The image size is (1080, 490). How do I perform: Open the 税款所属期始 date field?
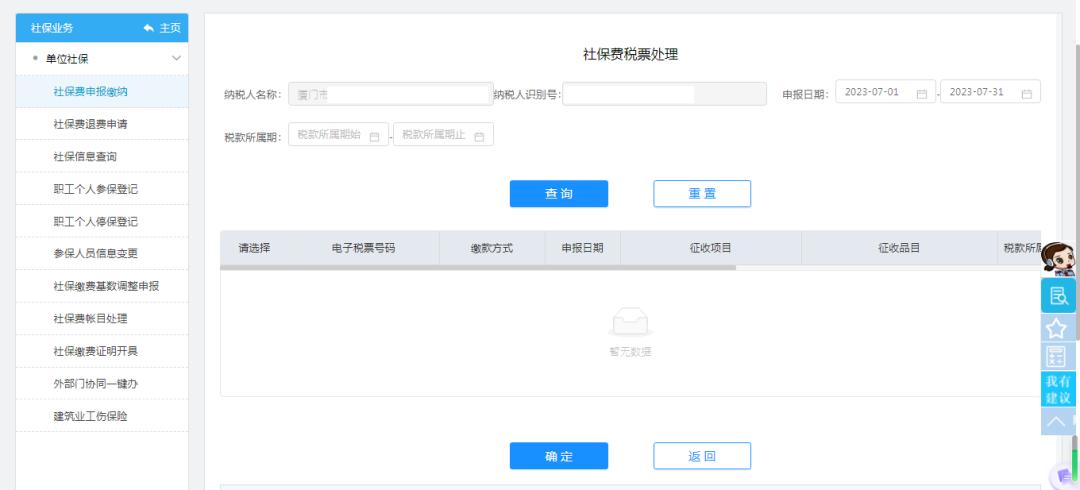[x=338, y=134]
